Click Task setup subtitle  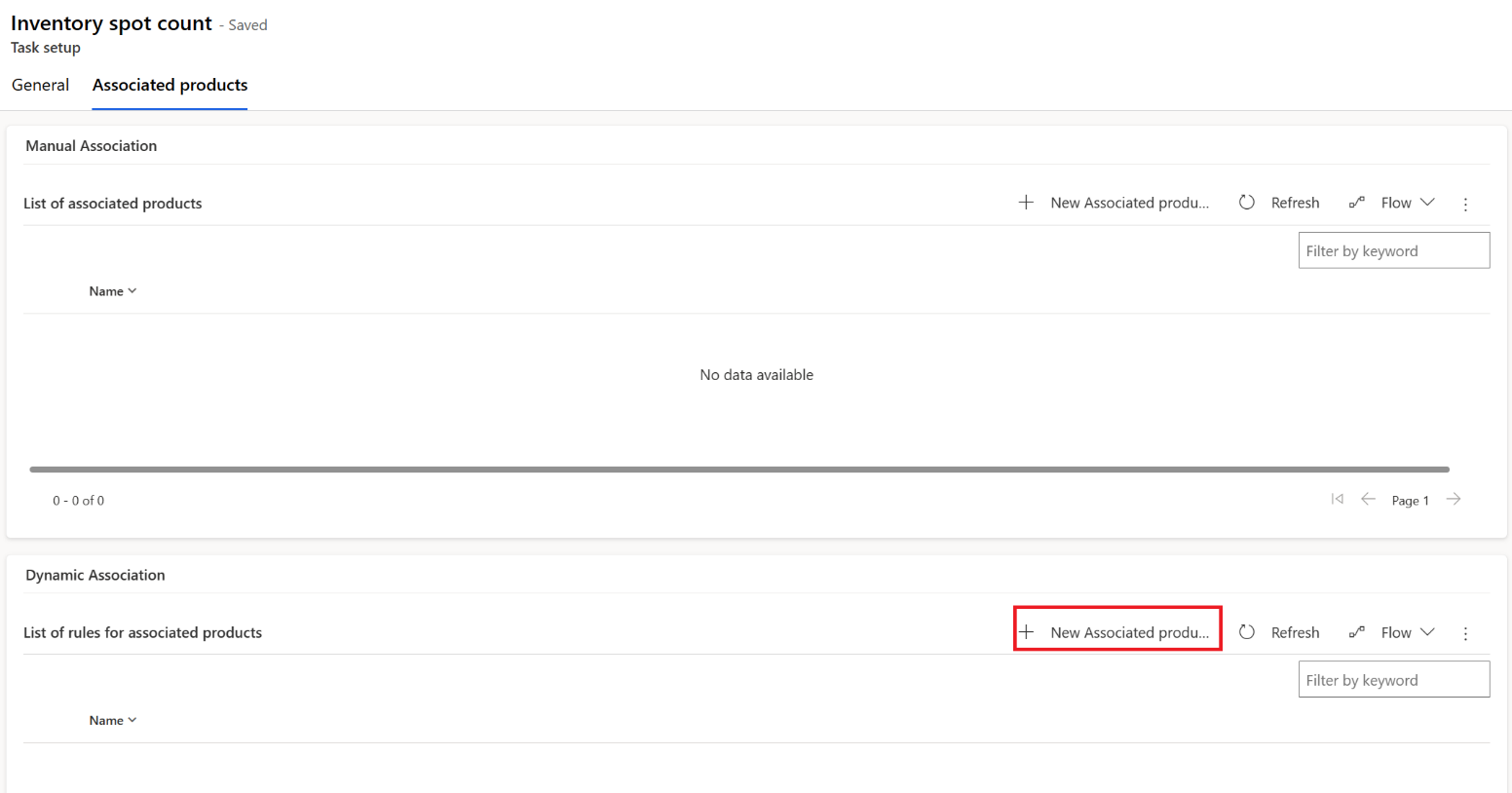tap(46, 48)
